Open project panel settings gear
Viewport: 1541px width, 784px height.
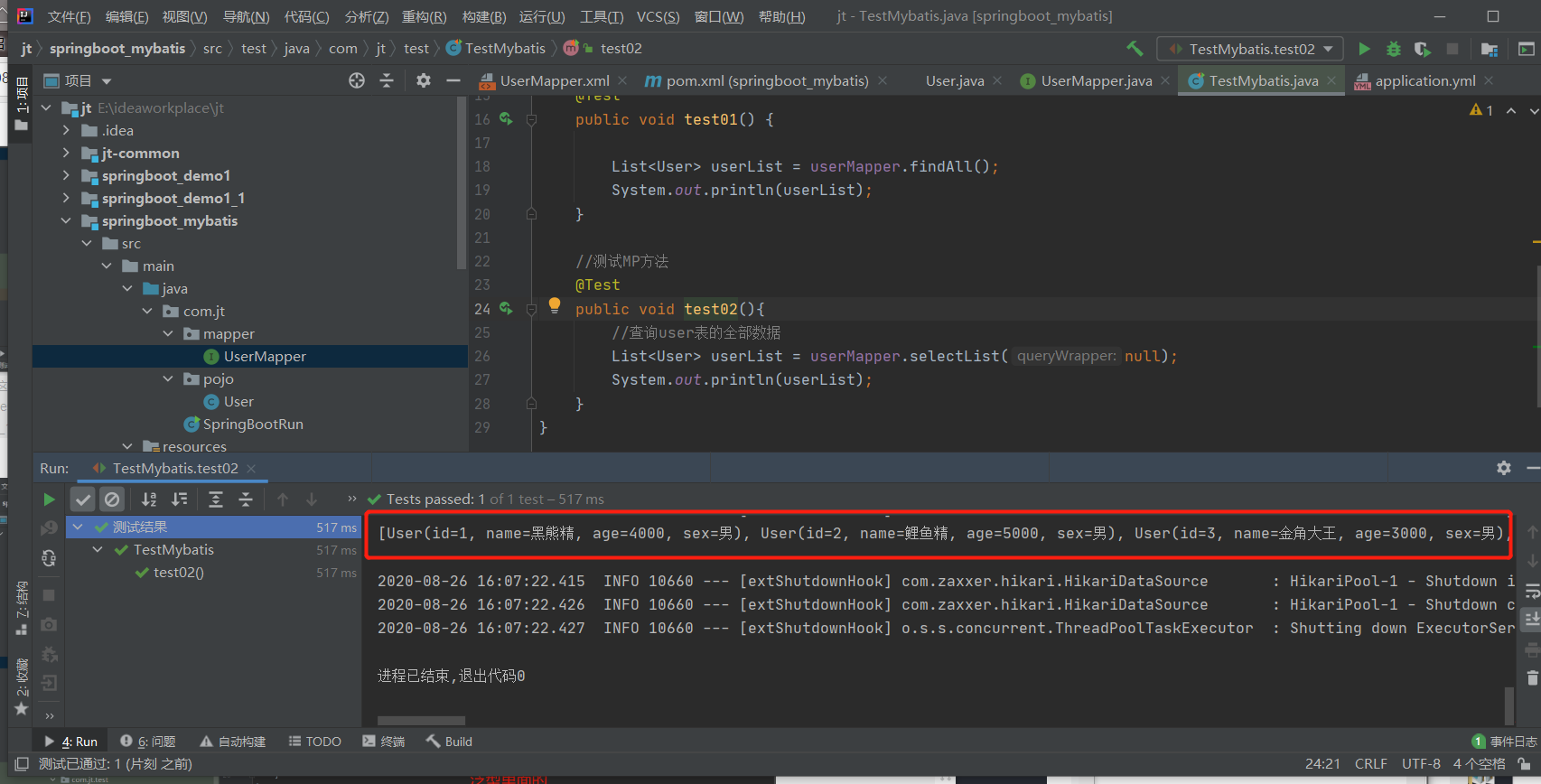click(x=424, y=80)
